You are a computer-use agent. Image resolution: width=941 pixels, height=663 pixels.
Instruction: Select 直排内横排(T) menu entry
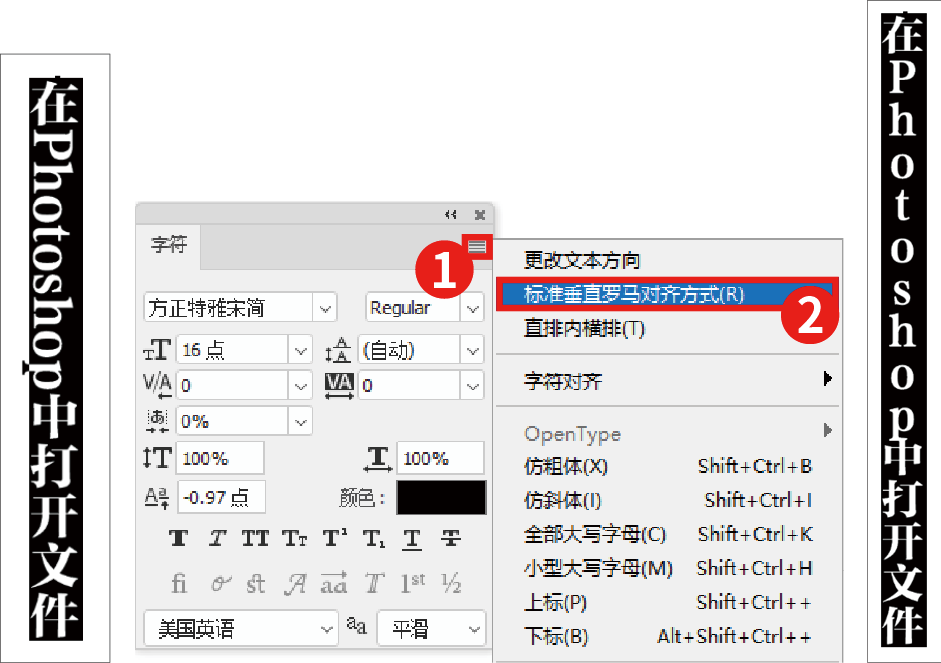pos(585,328)
